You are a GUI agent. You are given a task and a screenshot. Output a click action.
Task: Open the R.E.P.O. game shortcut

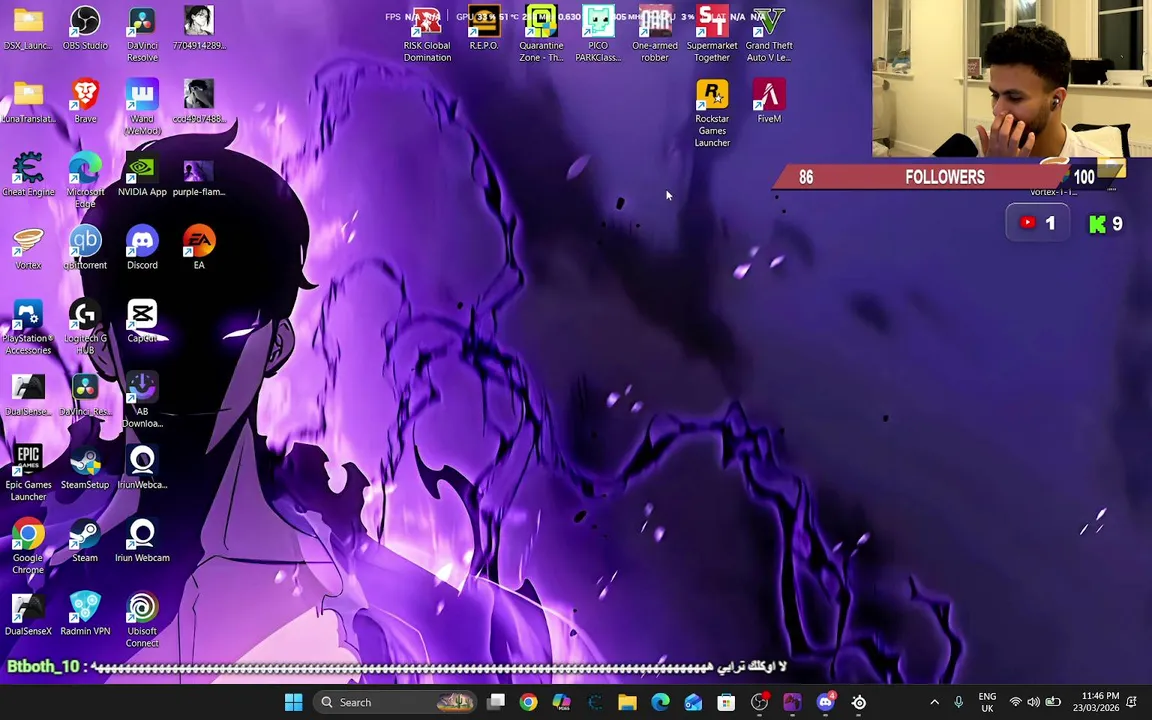click(484, 28)
